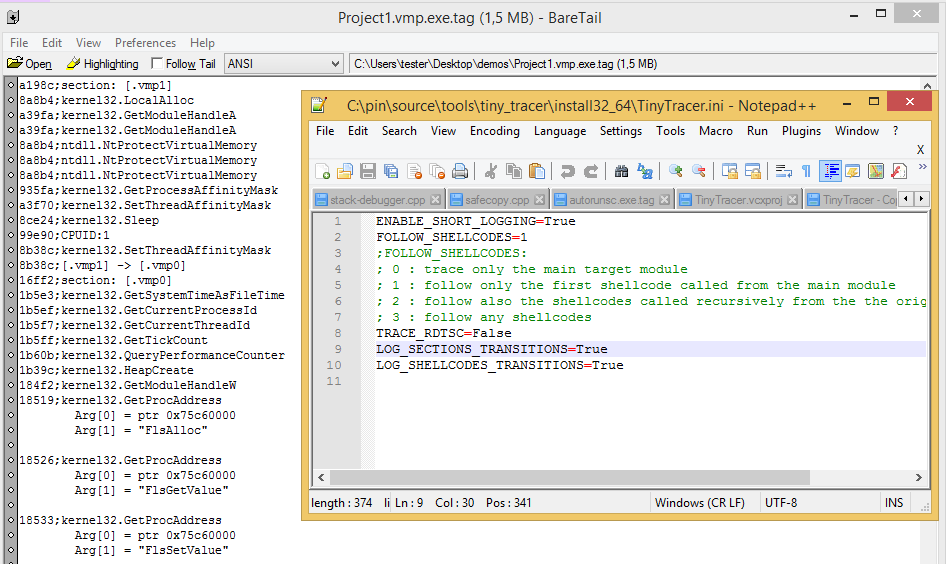Open Find with the binoculars icon
This screenshot has height=564, width=946.
(621, 171)
